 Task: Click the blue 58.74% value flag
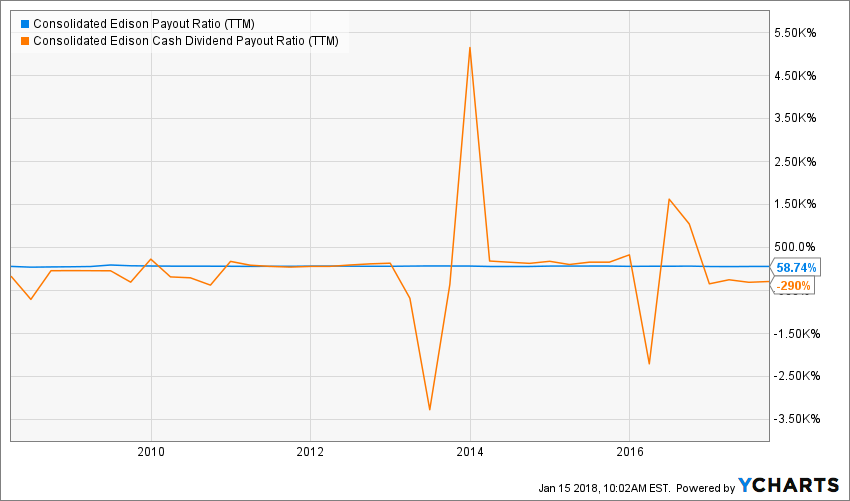[x=795, y=268]
